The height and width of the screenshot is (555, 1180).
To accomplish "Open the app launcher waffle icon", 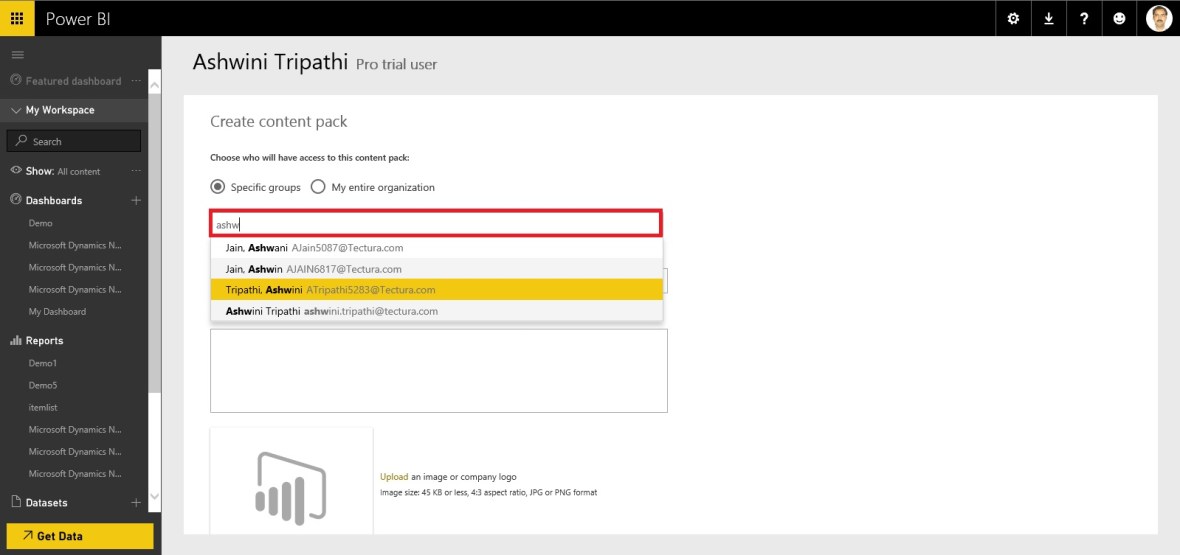I will tap(17, 18).
